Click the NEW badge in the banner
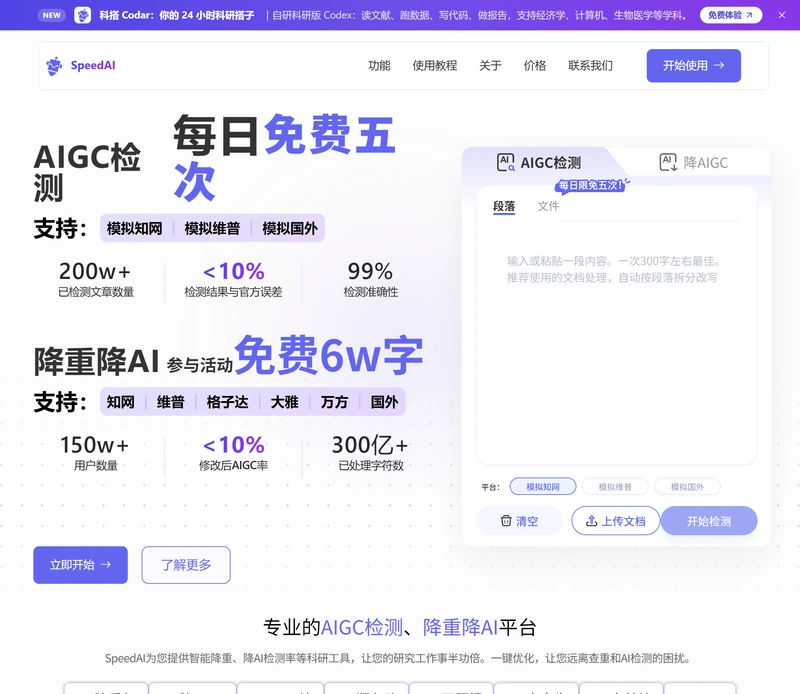This screenshot has height=694, width=800. [x=52, y=15]
